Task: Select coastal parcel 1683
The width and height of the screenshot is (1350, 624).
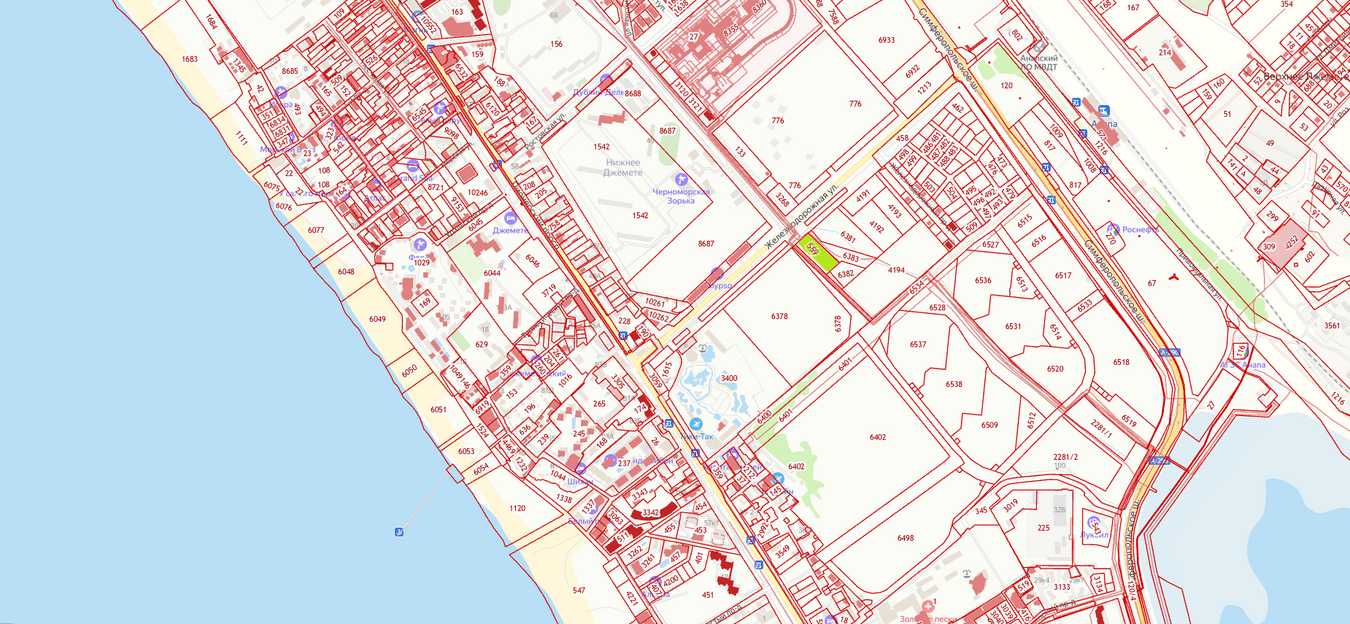Action: (x=189, y=59)
